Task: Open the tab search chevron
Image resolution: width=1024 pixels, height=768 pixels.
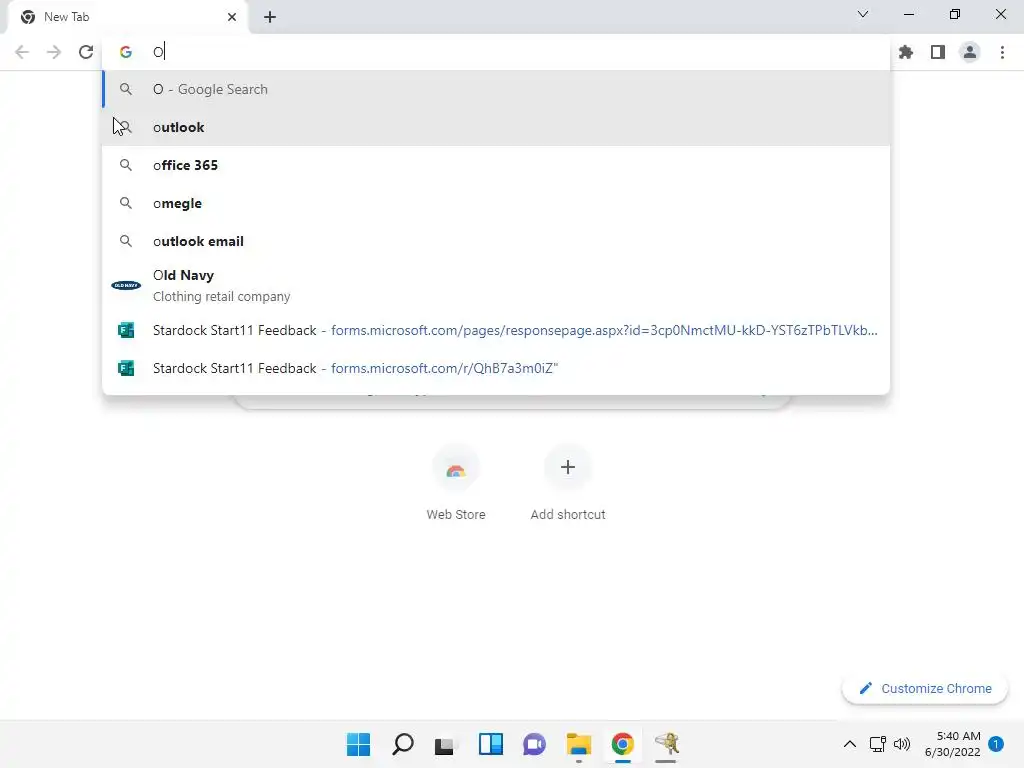Action: coord(863,14)
